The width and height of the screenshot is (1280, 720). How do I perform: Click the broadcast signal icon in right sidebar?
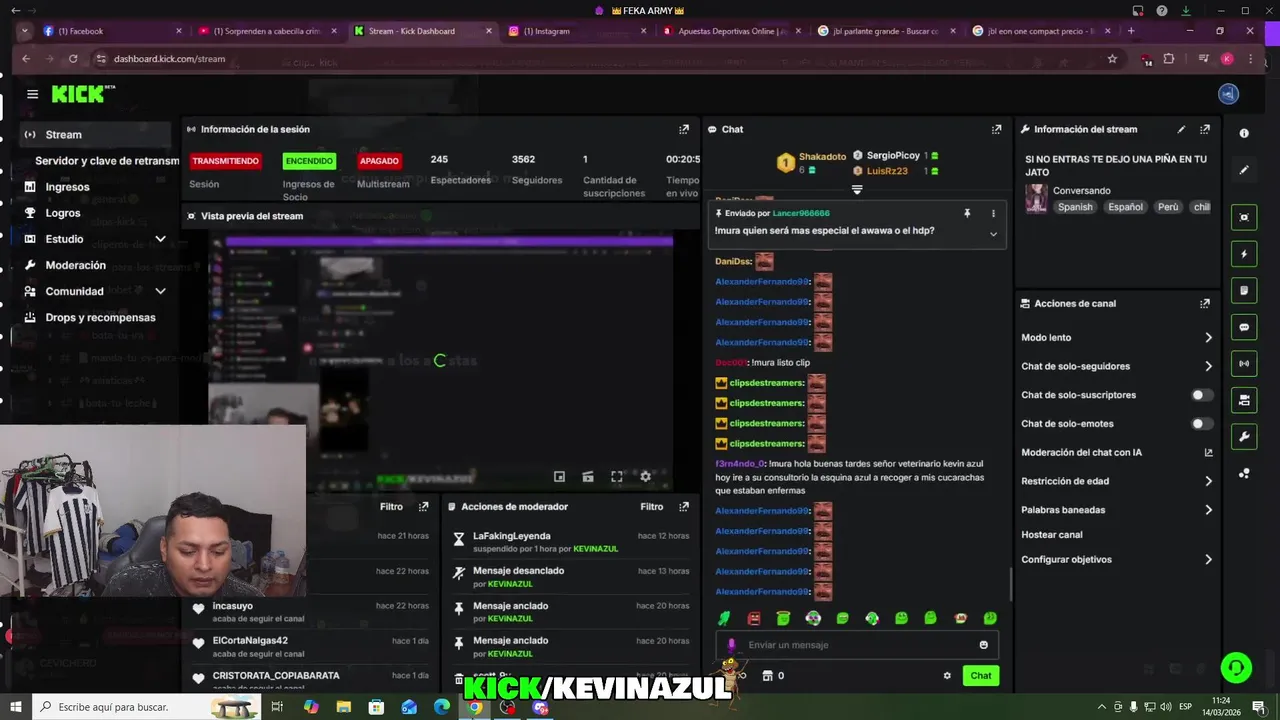1244,363
